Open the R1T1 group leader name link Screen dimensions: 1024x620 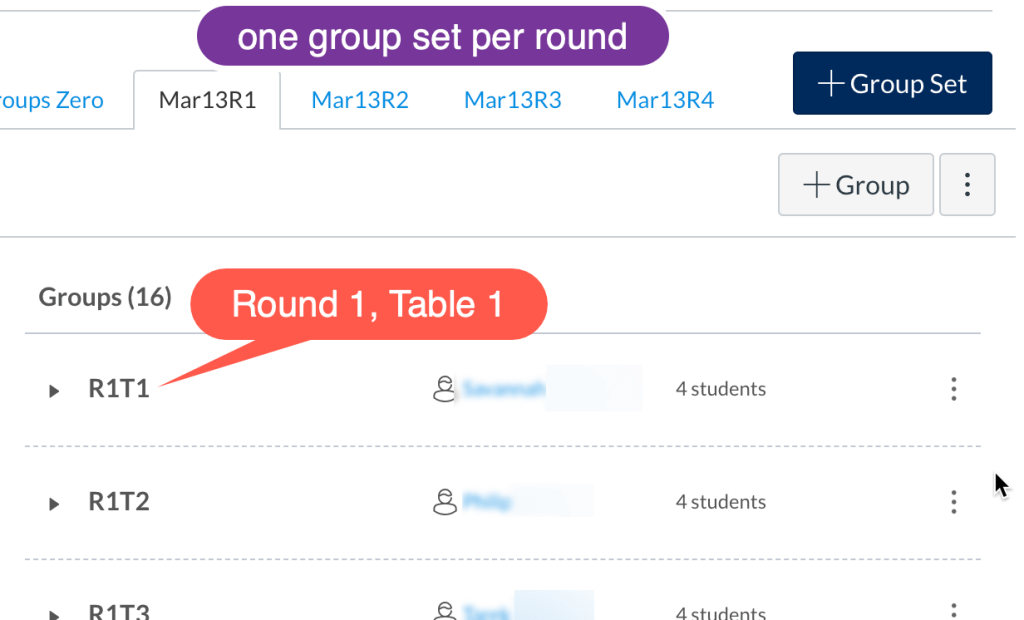click(x=505, y=389)
